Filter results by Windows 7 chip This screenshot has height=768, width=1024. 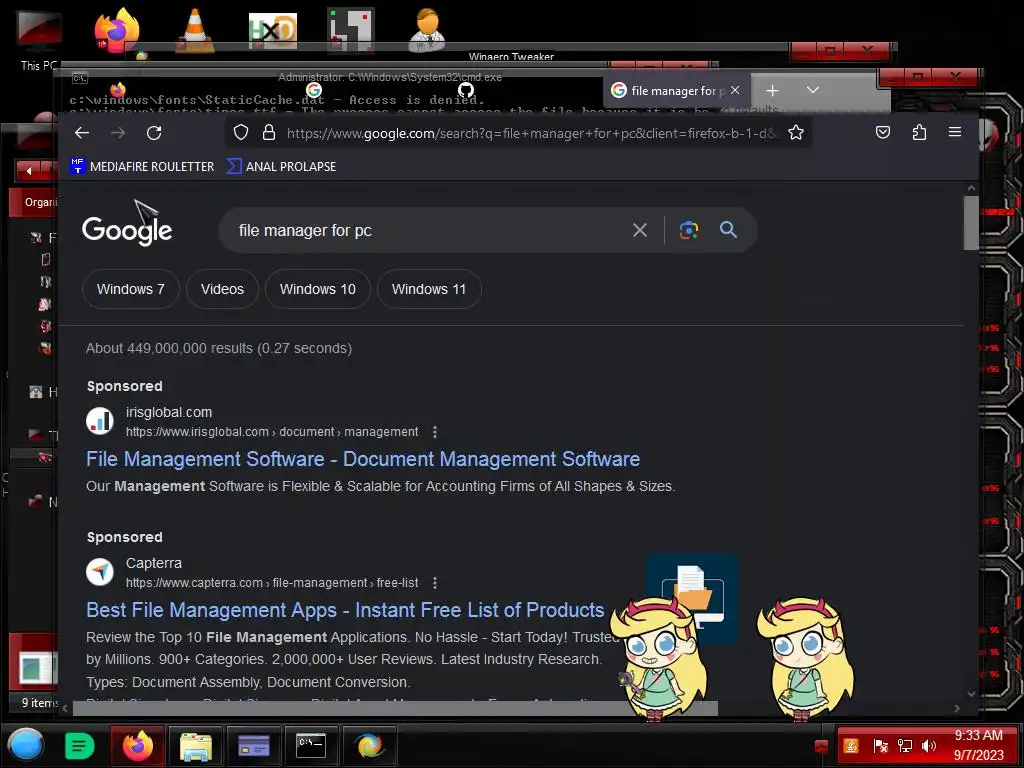pyautogui.click(x=131, y=289)
